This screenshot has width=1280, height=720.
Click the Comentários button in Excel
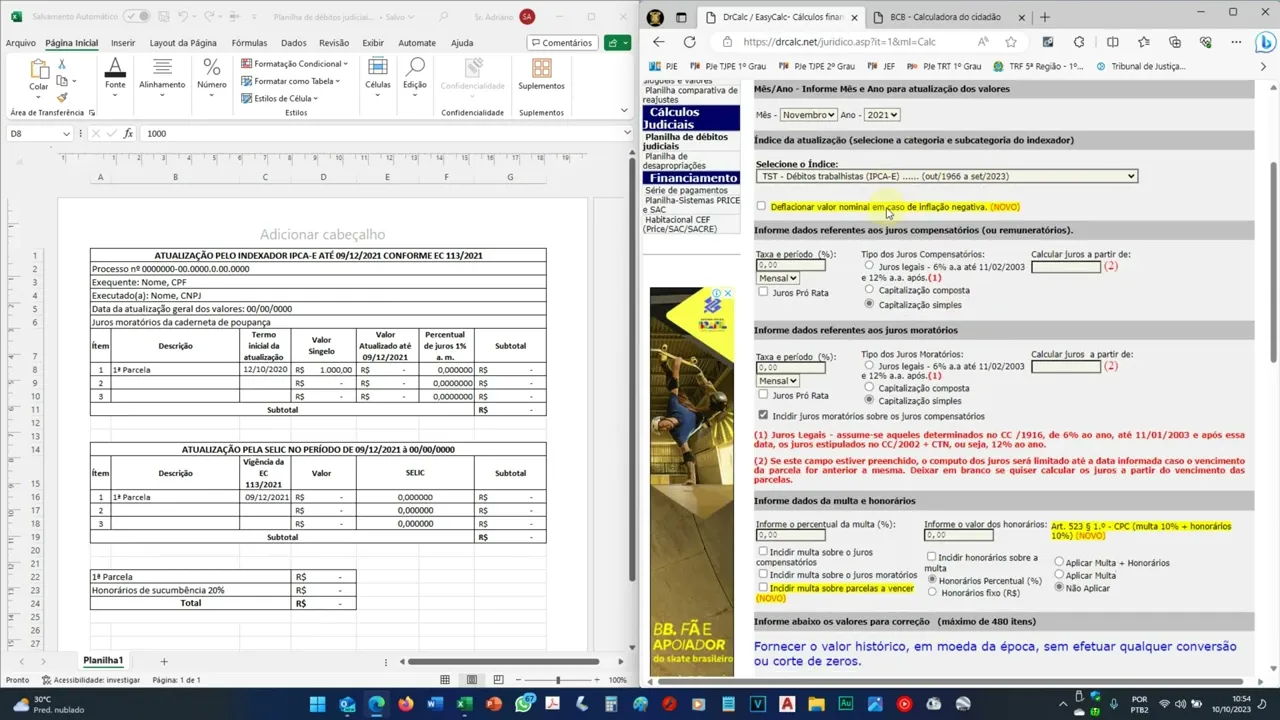(562, 43)
